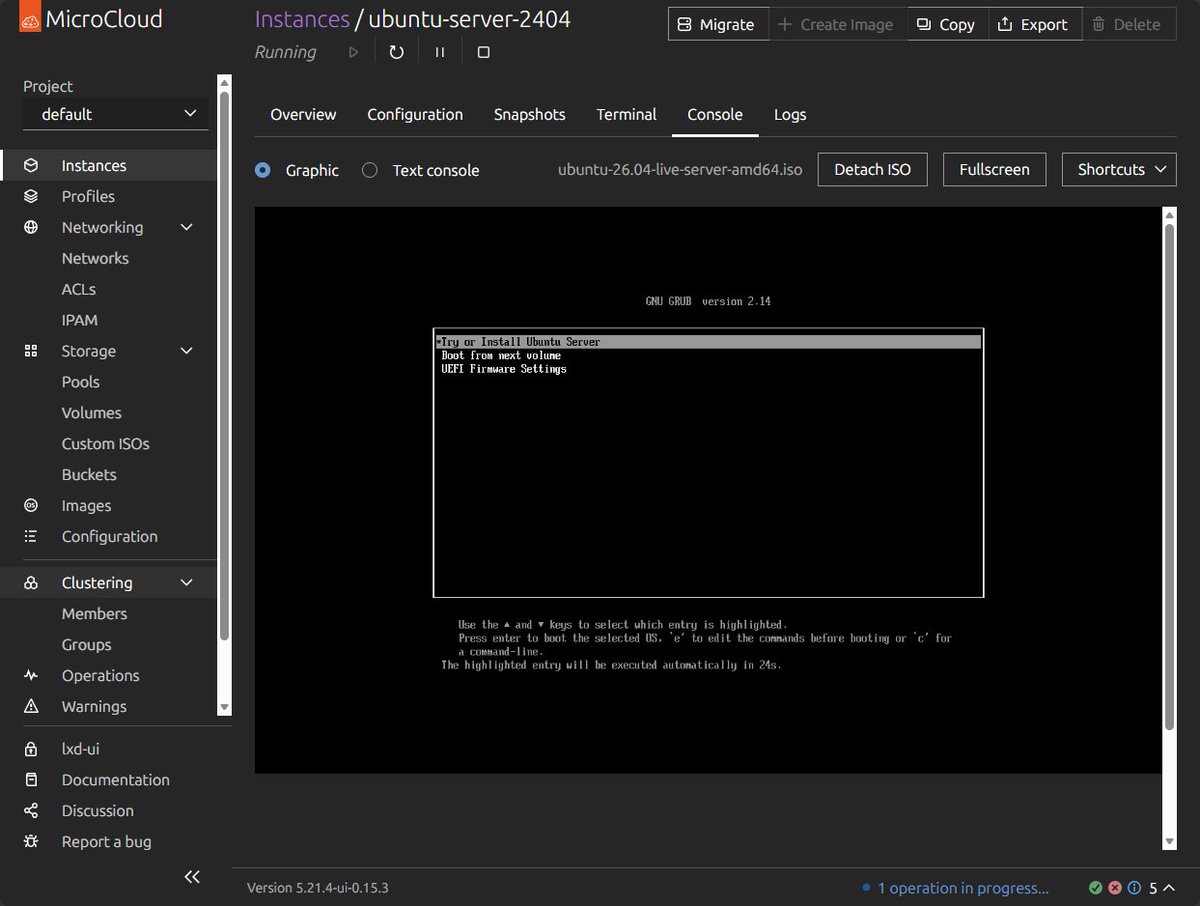Collapse the Networking section
1200x906 pixels.
click(186, 227)
